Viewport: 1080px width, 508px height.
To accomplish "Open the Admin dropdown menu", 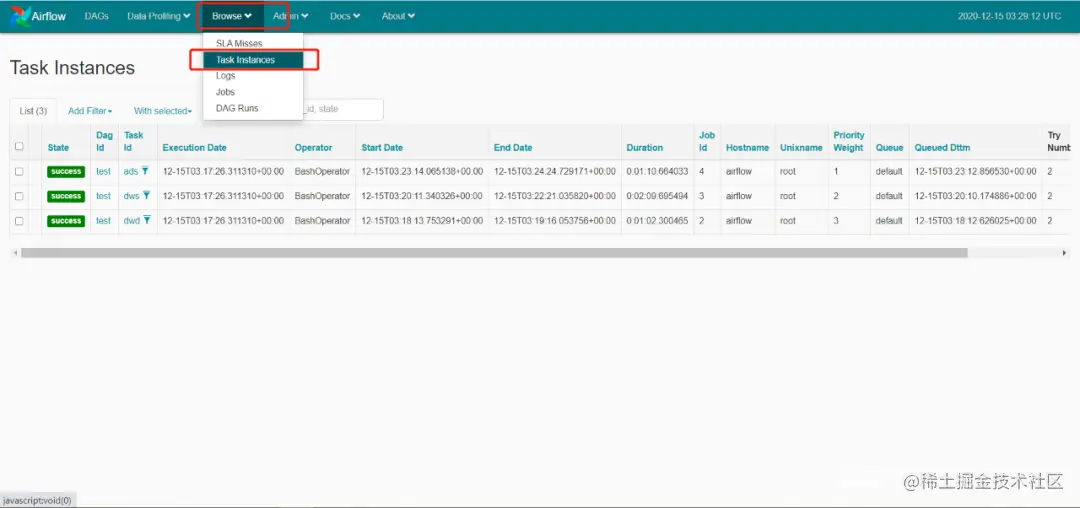I will (x=290, y=16).
